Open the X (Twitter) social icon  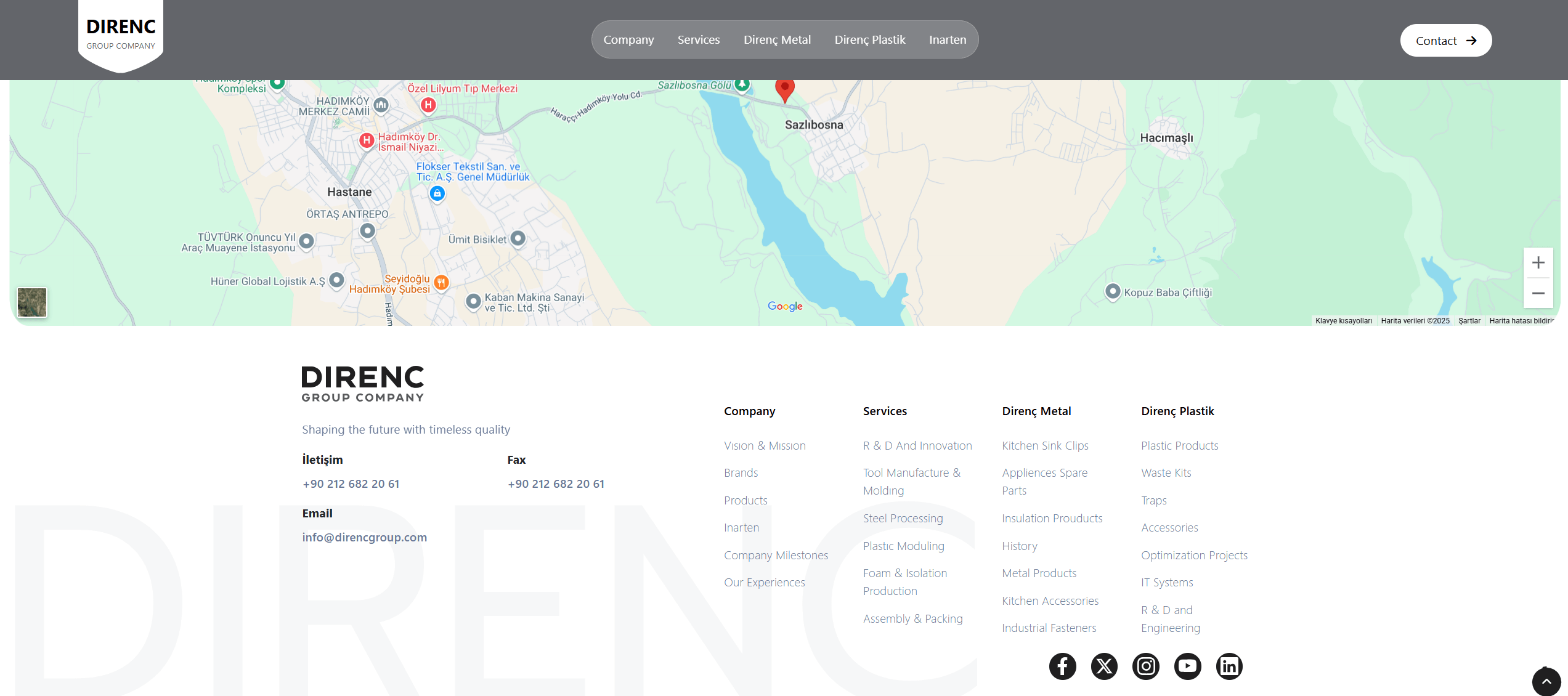click(x=1104, y=666)
